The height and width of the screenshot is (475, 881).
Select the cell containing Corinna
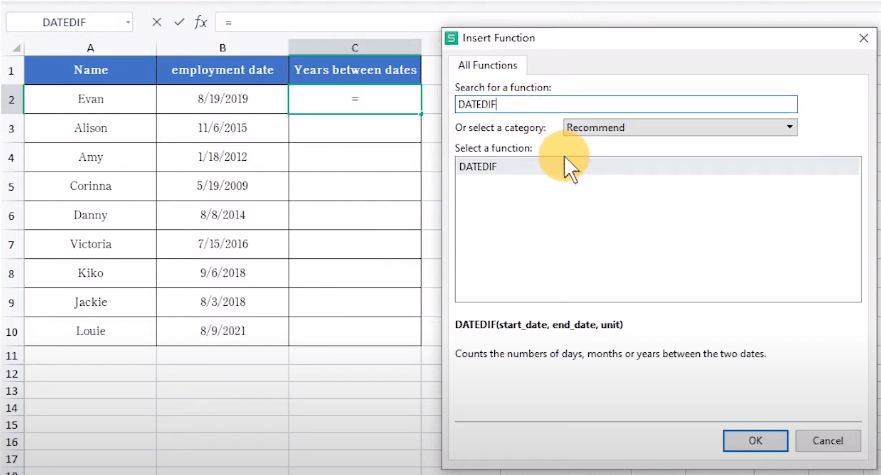pos(90,186)
